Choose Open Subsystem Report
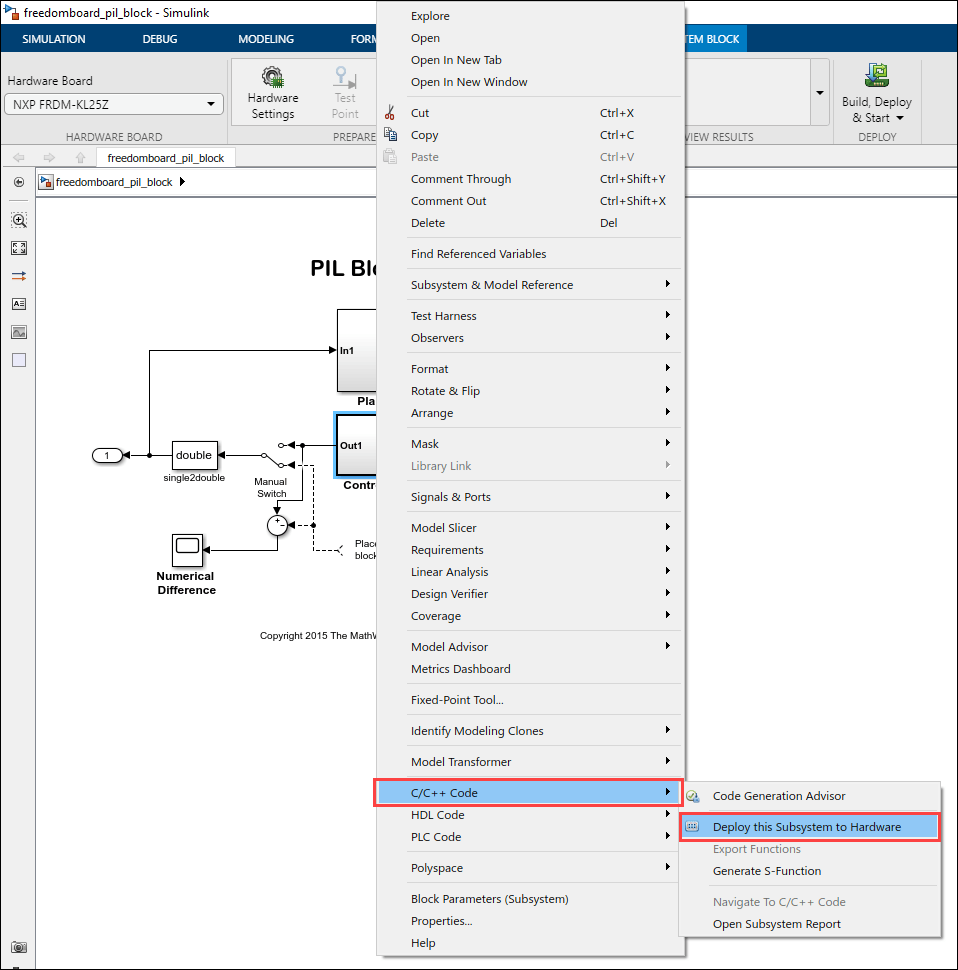This screenshot has width=958, height=970. pos(777,924)
